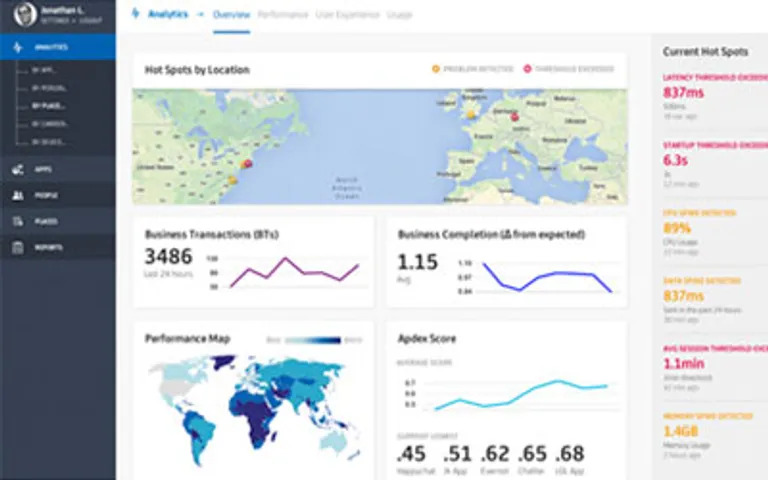Go to the Usage tab
Screen dimensions: 768x480
click(x=400, y=15)
